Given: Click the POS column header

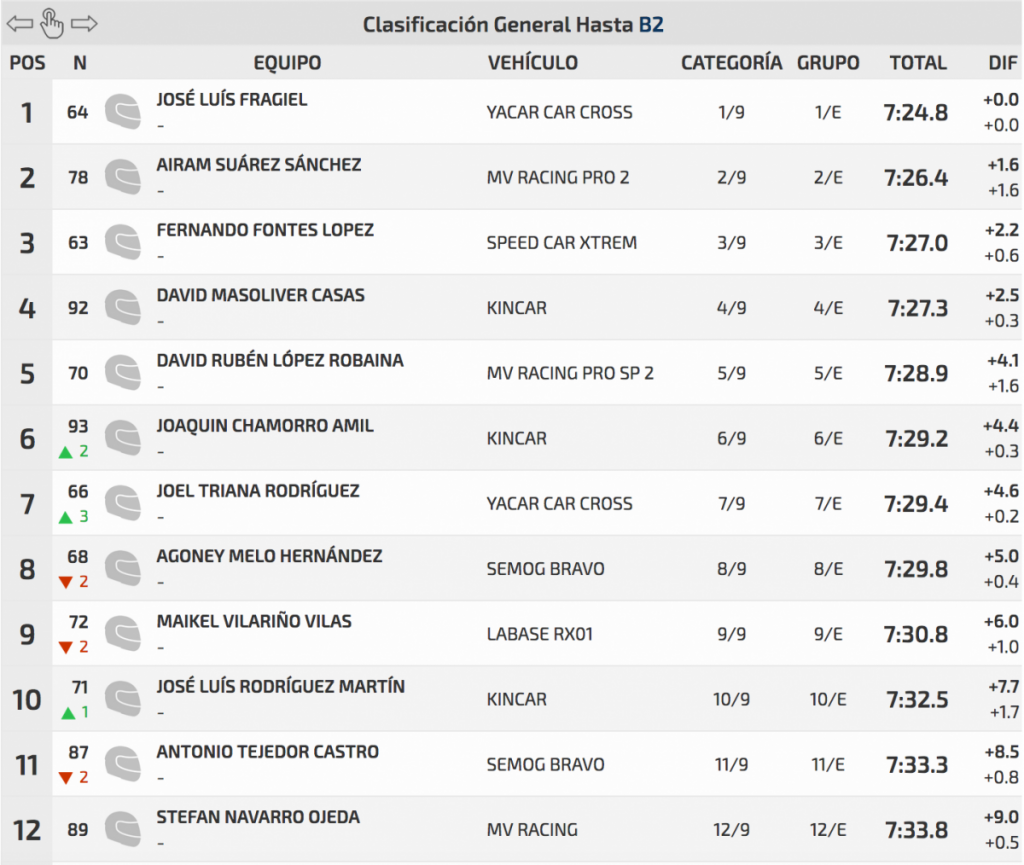Looking at the screenshot, I should point(27,63).
